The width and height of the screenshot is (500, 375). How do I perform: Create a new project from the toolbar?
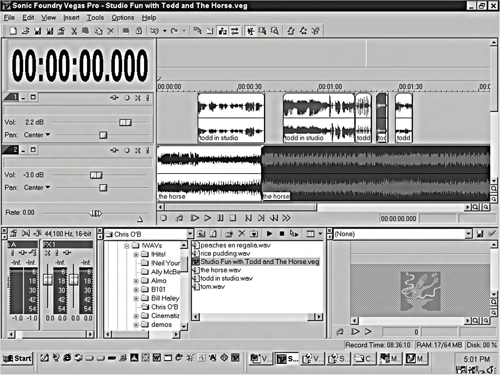click(13, 31)
